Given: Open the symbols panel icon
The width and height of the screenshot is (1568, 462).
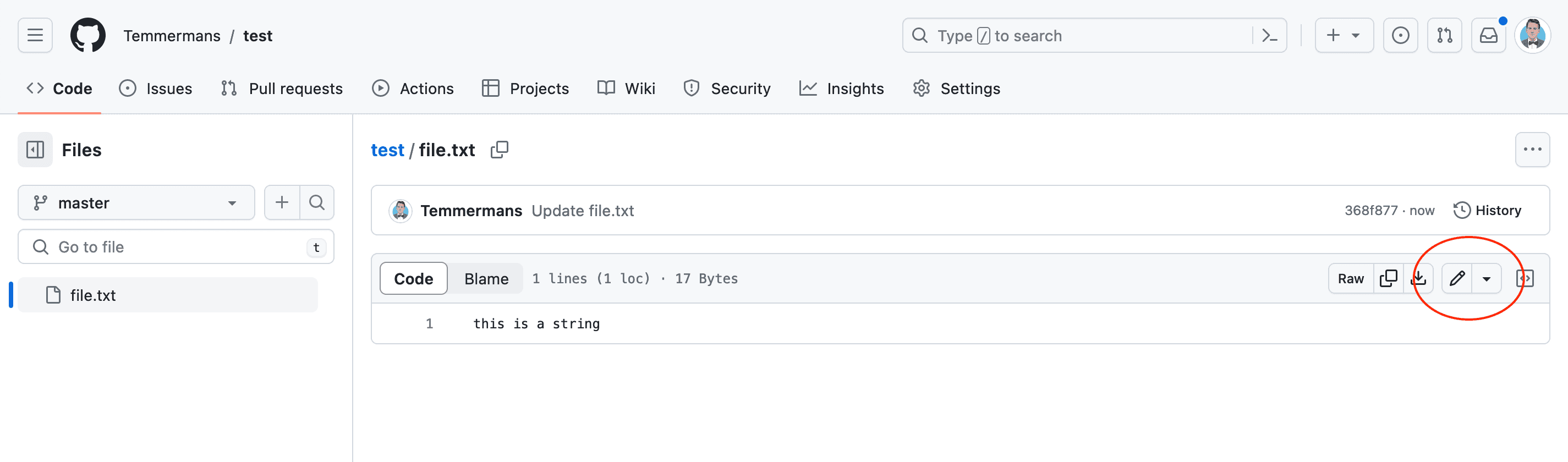Looking at the screenshot, I should [1524, 279].
